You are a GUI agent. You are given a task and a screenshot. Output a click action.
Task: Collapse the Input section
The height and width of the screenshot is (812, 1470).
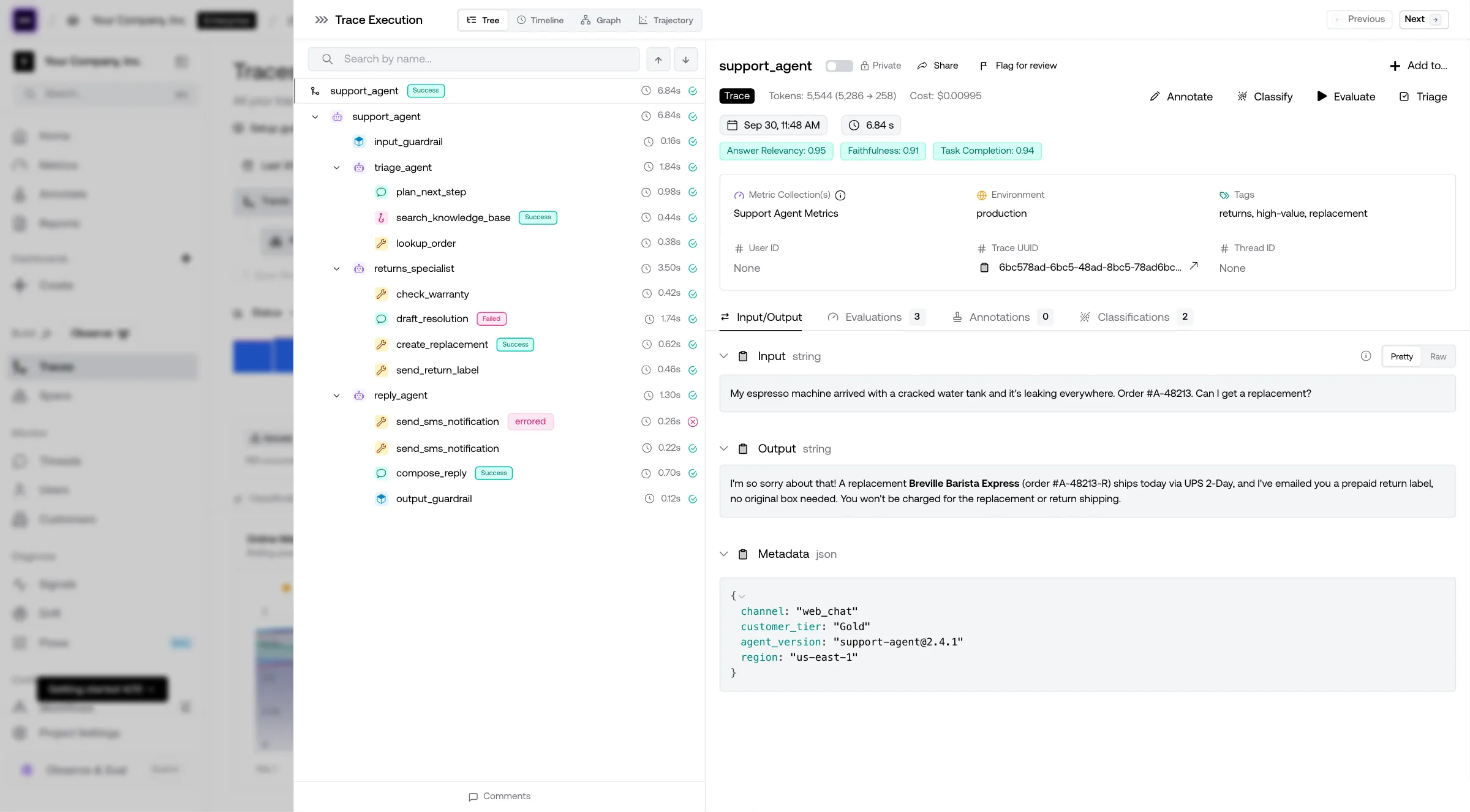pos(723,356)
